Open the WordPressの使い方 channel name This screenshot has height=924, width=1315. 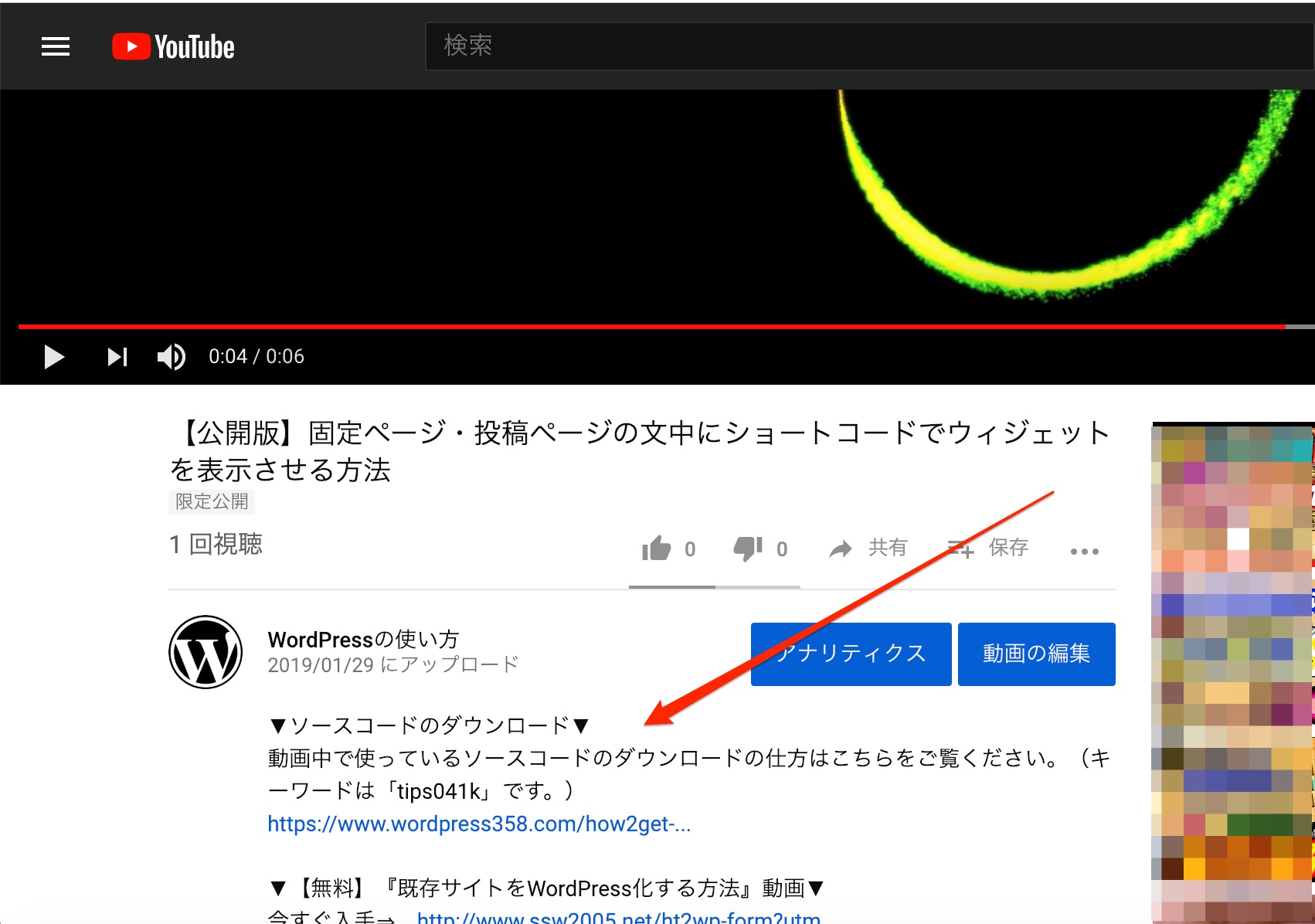click(363, 639)
